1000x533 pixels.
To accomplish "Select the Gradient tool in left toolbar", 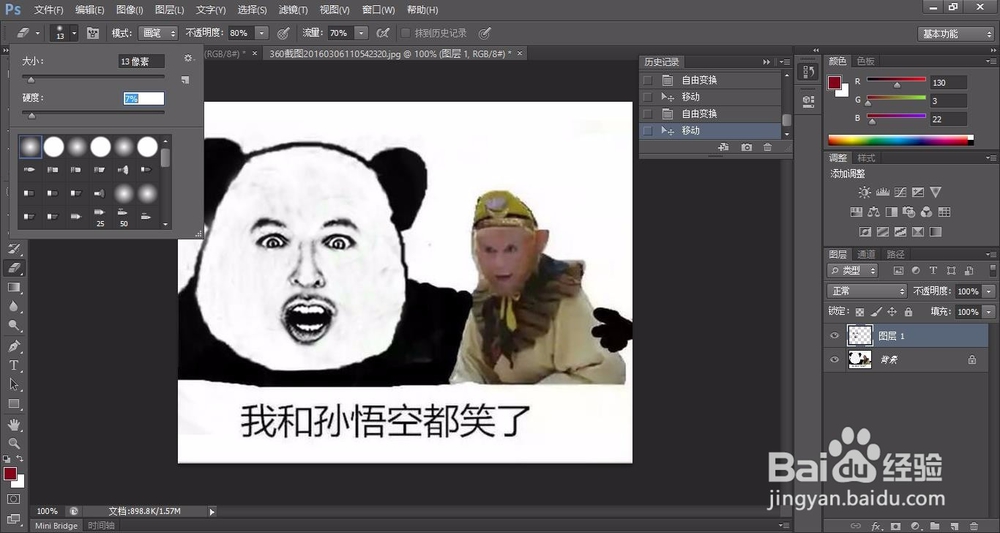I will [14, 288].
